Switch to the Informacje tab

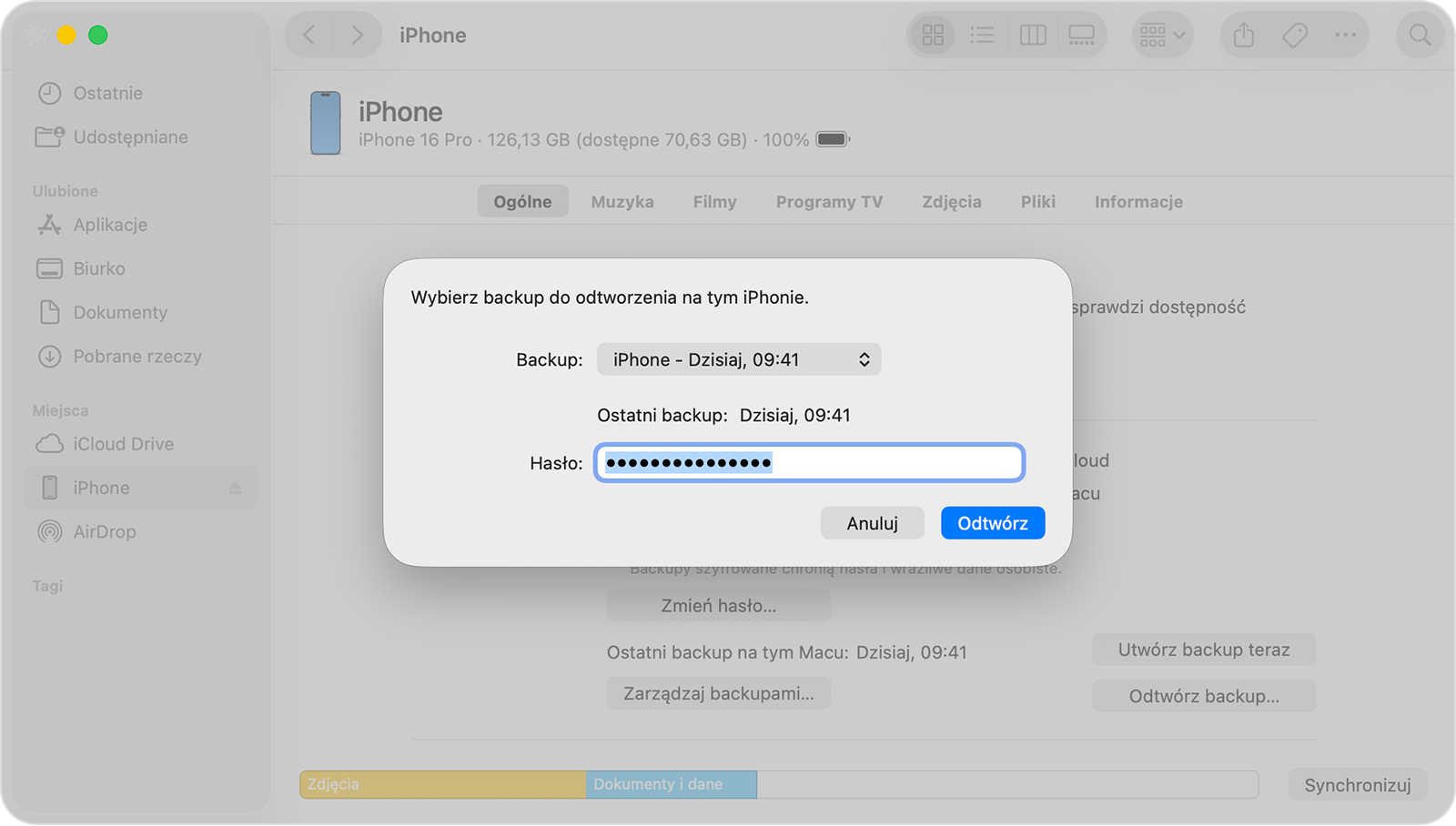click(x=1138, y=202)
